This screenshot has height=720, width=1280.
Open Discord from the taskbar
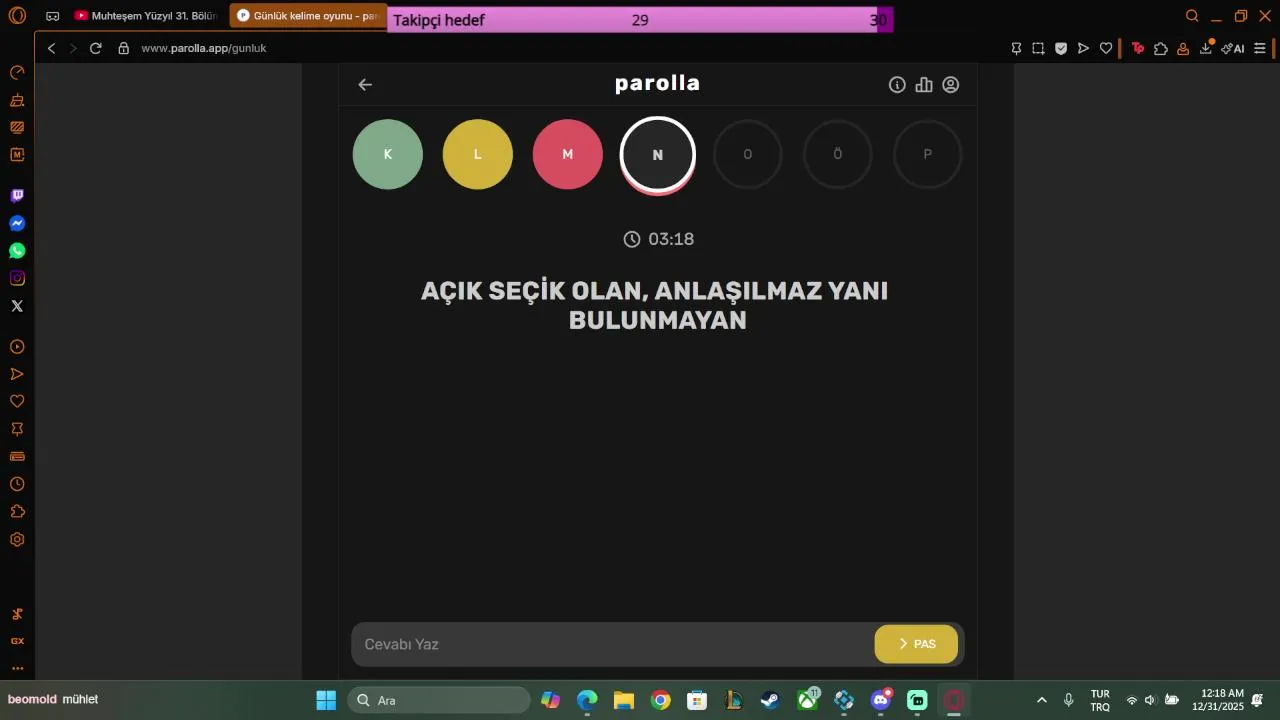coord(881,700)
